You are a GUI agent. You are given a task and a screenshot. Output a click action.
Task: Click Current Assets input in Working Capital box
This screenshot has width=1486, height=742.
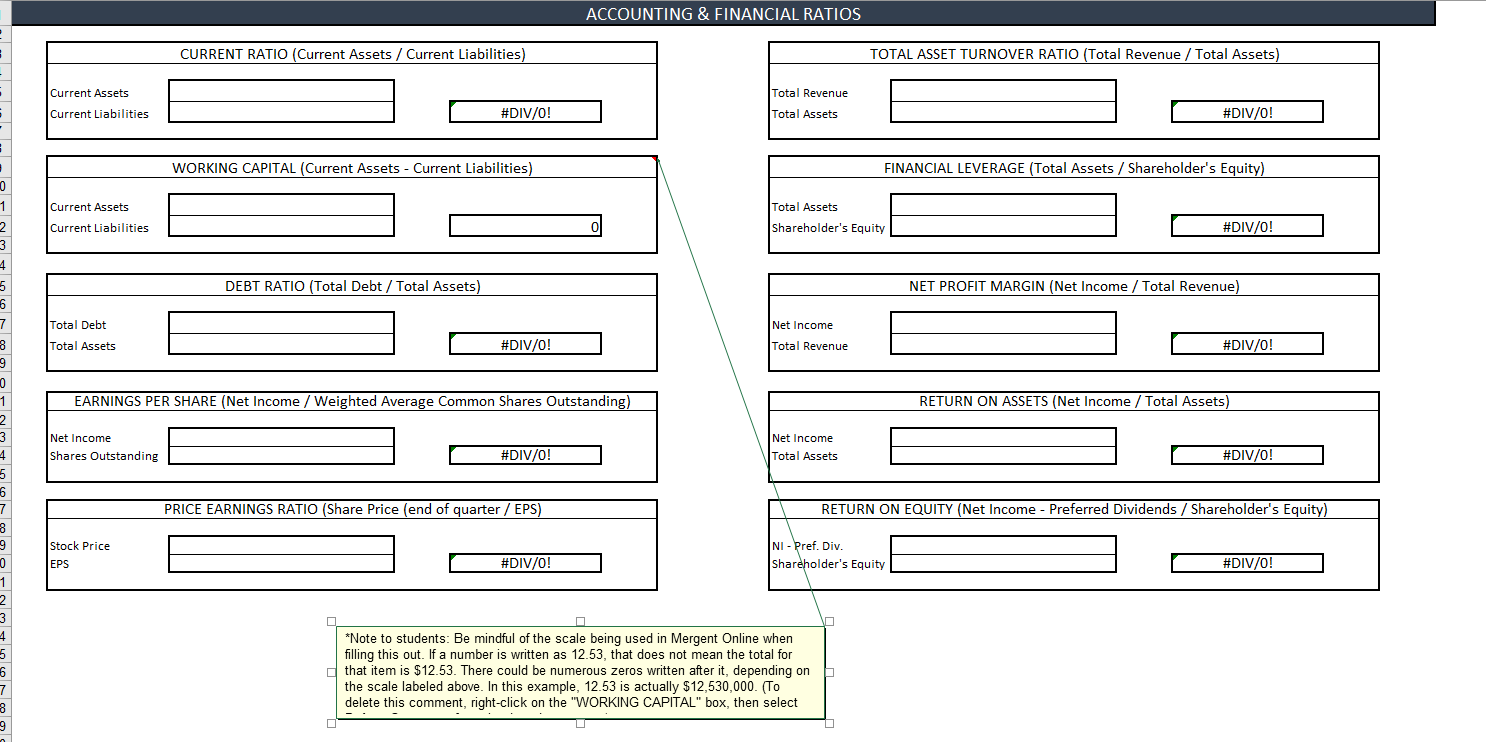[x=281, y=205]
